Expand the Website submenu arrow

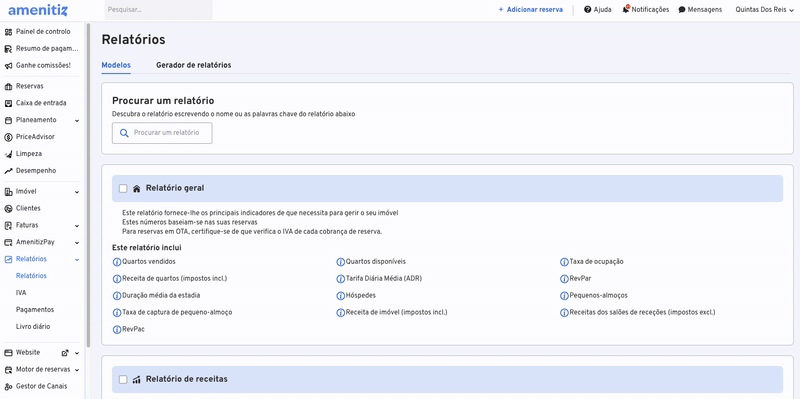pos(77,353)
